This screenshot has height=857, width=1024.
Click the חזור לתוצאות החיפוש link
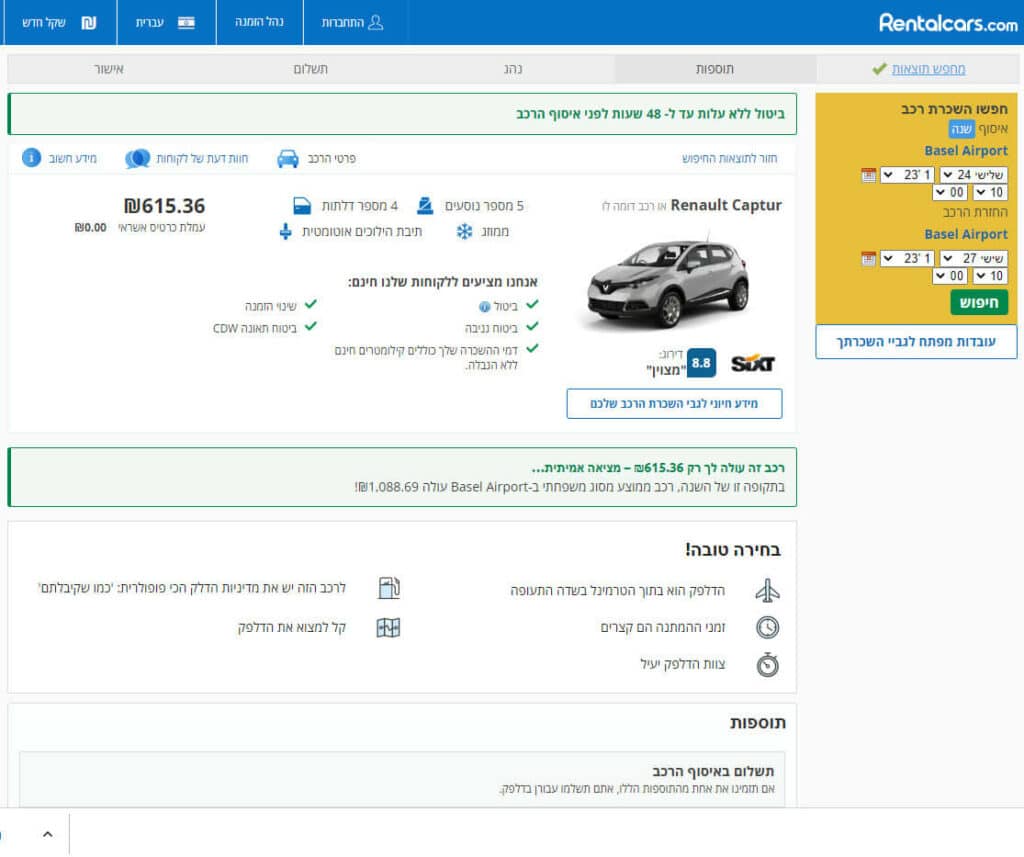coord(728,159)
